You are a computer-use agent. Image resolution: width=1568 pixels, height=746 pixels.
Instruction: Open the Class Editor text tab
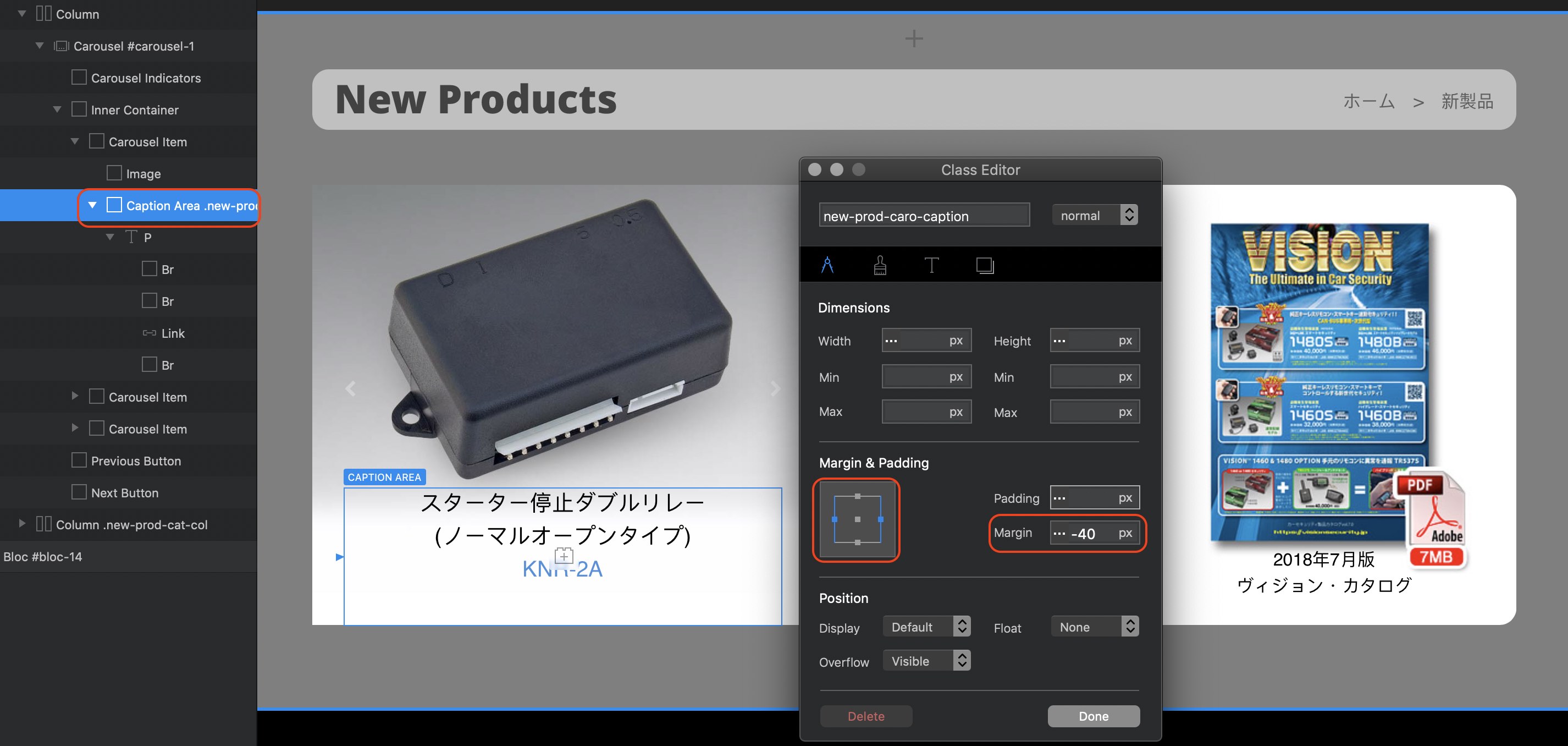tap(931, 265)
